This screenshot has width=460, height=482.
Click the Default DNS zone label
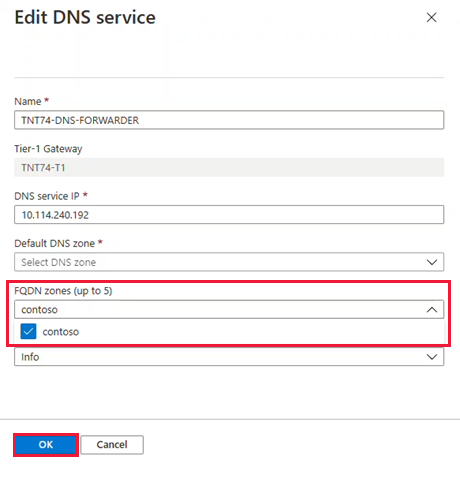click(55, 243)
